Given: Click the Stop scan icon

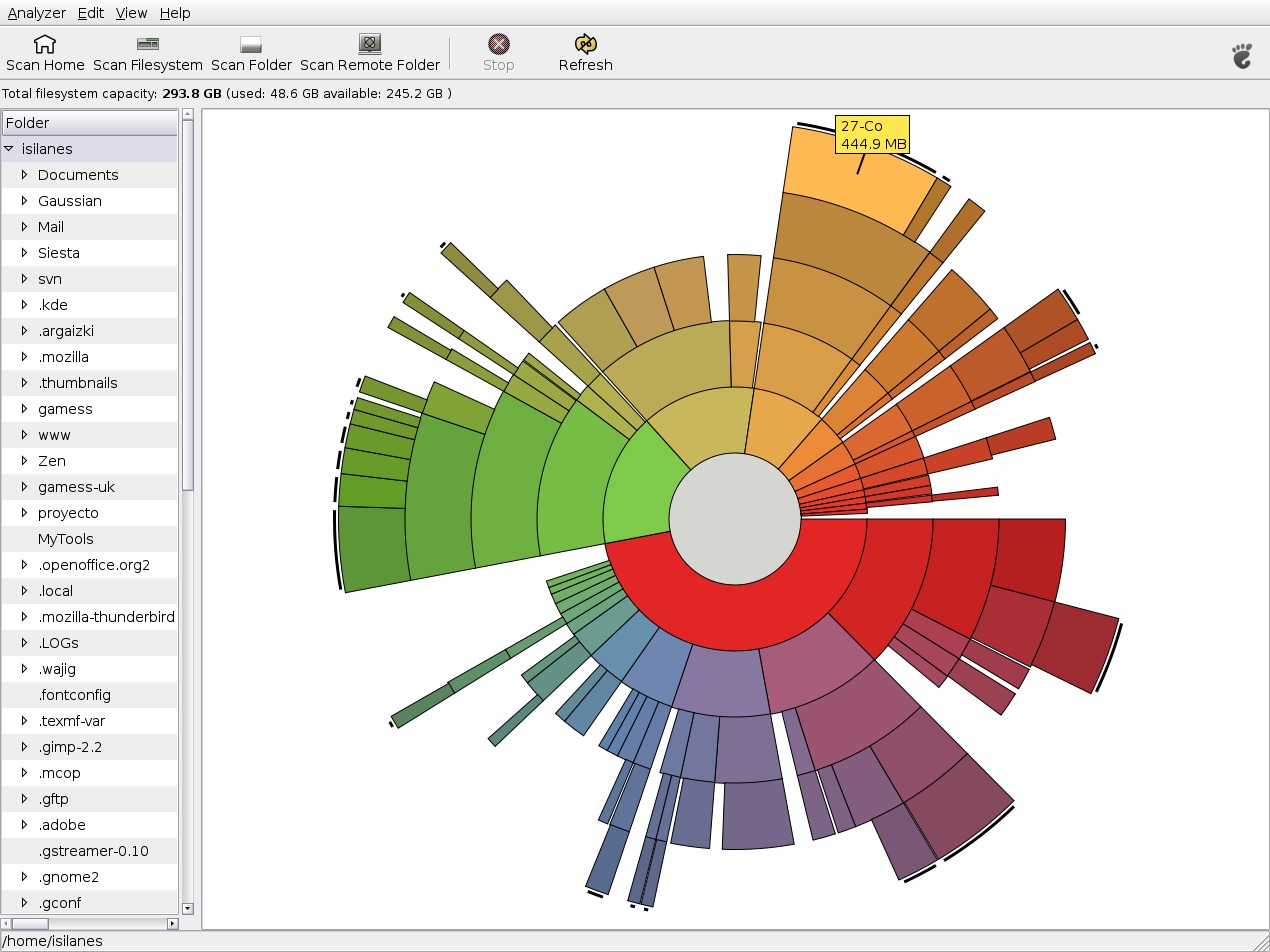Looking at the screenshot, I should [498, 44].
